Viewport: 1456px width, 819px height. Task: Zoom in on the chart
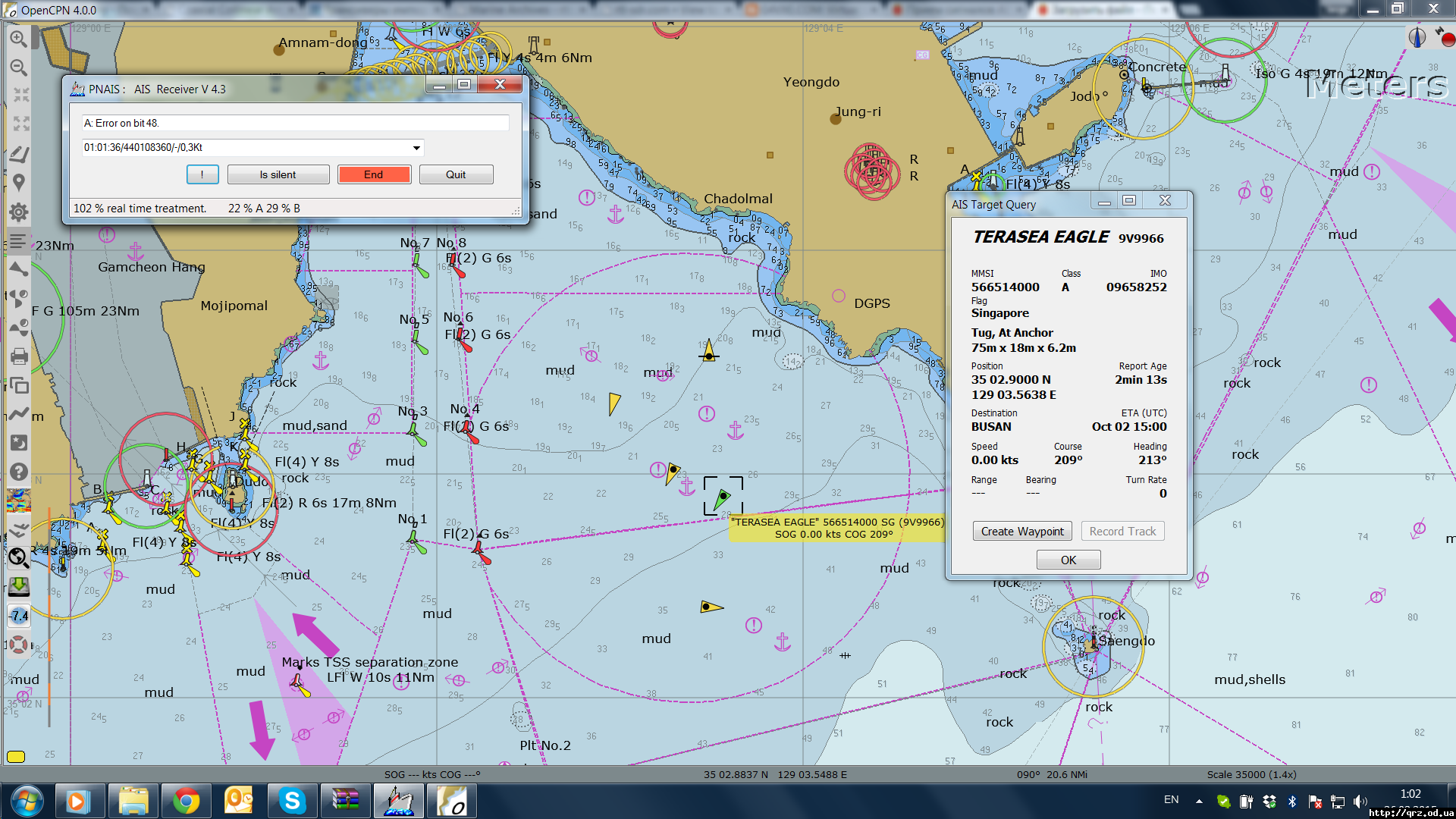(18, 38)
